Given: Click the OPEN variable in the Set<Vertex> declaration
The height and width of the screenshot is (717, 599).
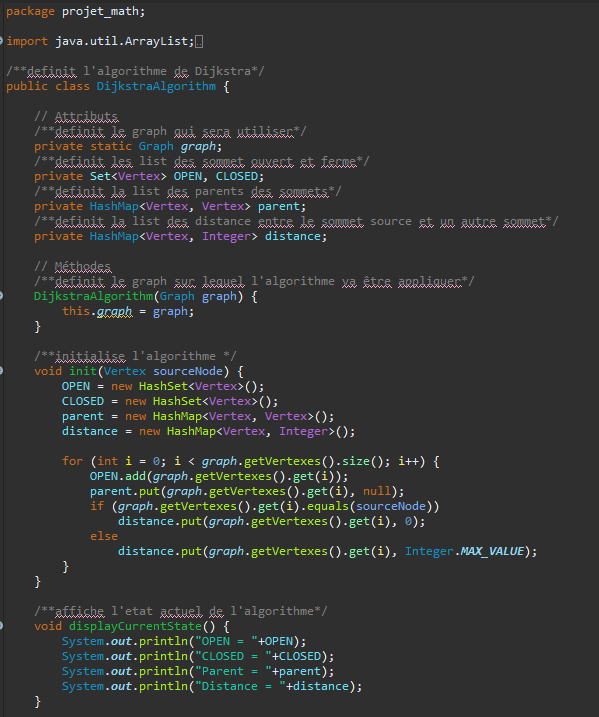Looking at the screenshot, I should [x=187, y=176].
